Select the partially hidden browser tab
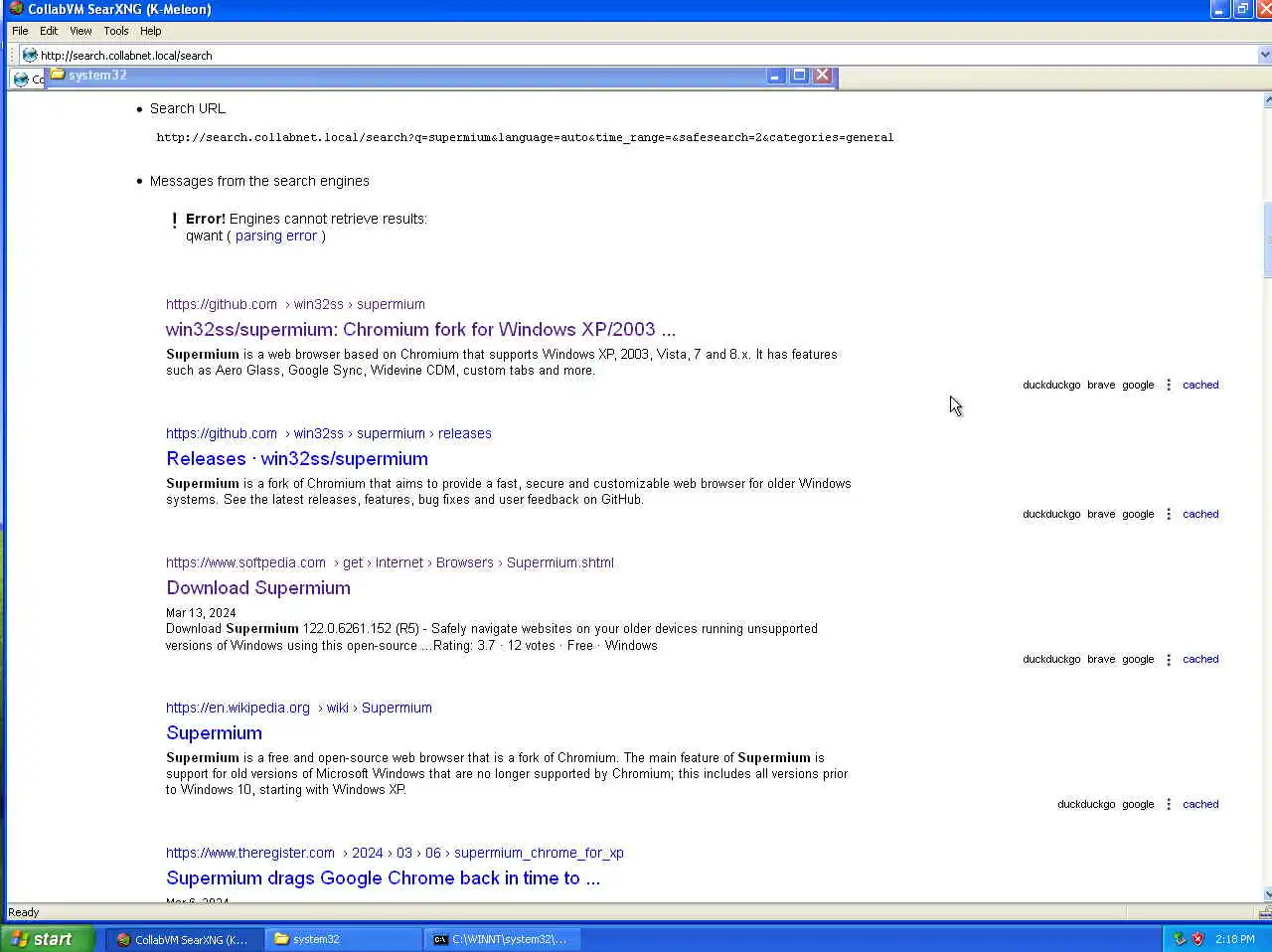The width and height of the screenshot is (1272, 952). pos(27,79)
